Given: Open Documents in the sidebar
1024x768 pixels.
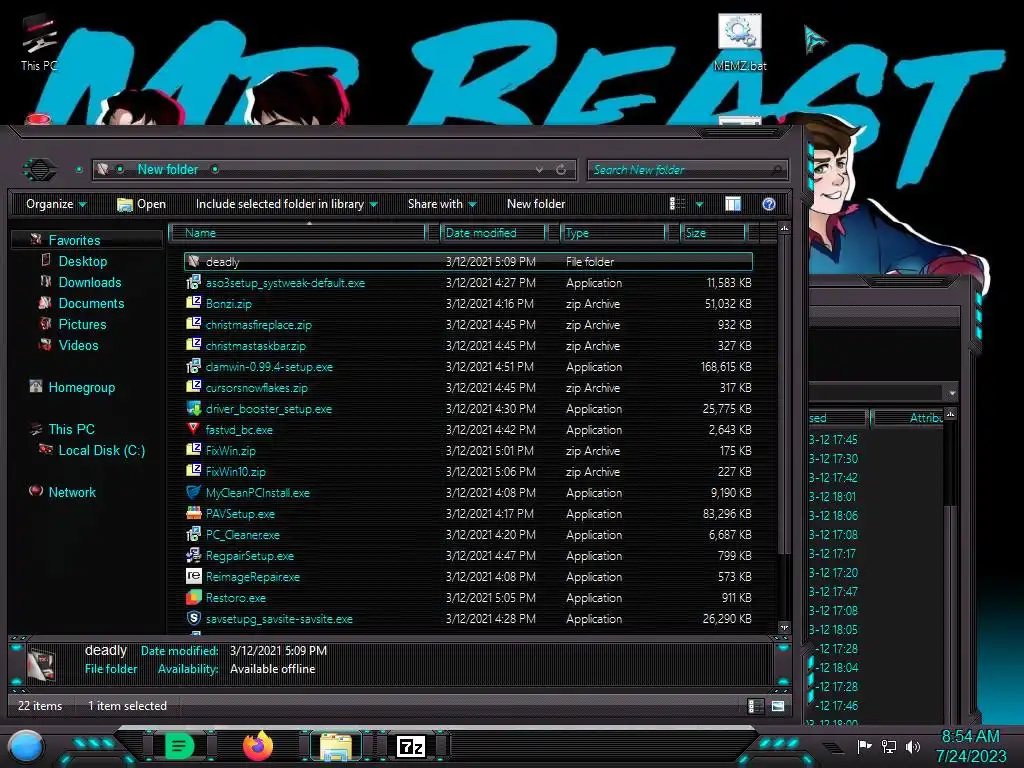Looking at the screenshot, I should click(x=91, y=303).
